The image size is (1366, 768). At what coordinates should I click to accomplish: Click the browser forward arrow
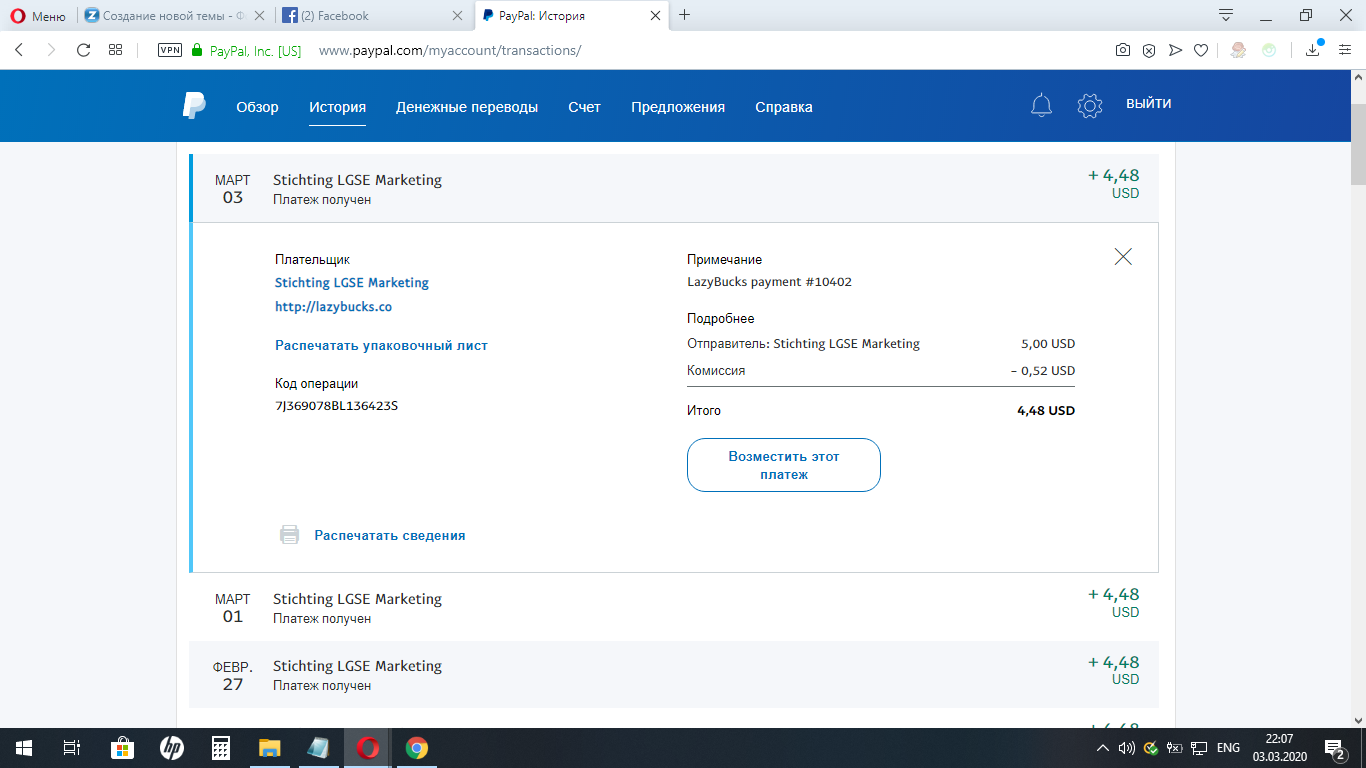51,50
